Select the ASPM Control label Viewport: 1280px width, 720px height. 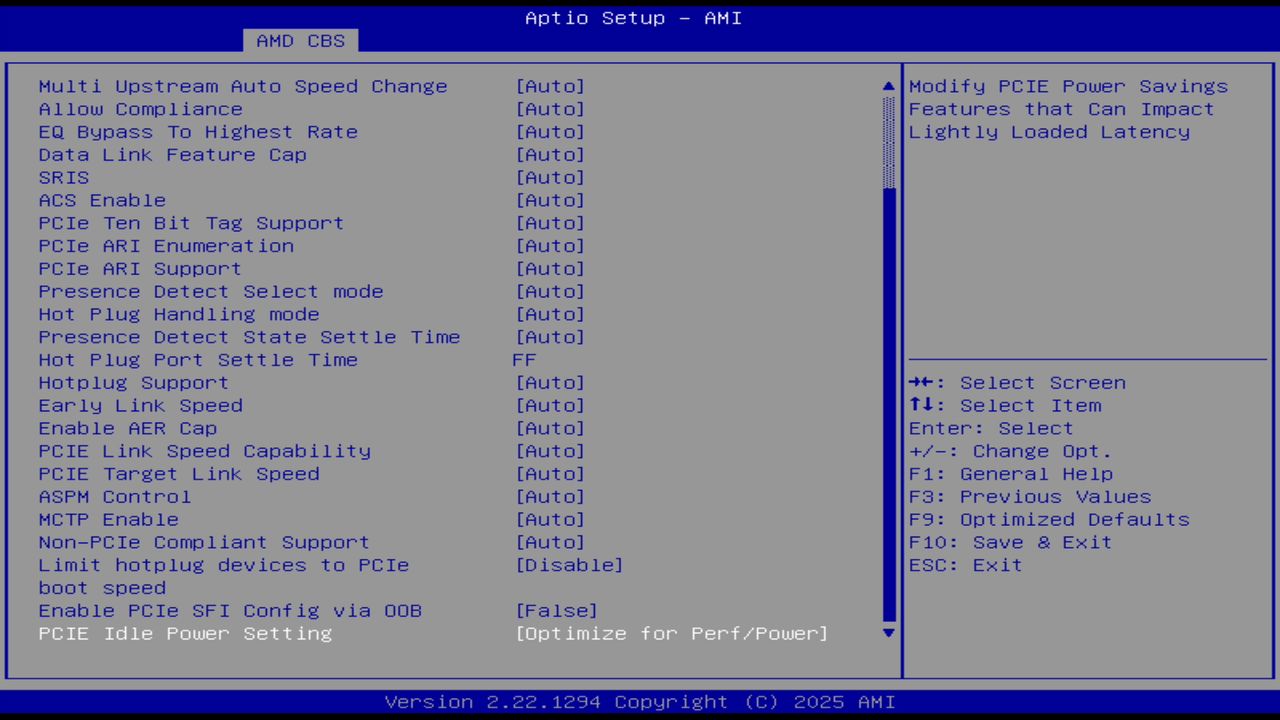tap(115, 497)
